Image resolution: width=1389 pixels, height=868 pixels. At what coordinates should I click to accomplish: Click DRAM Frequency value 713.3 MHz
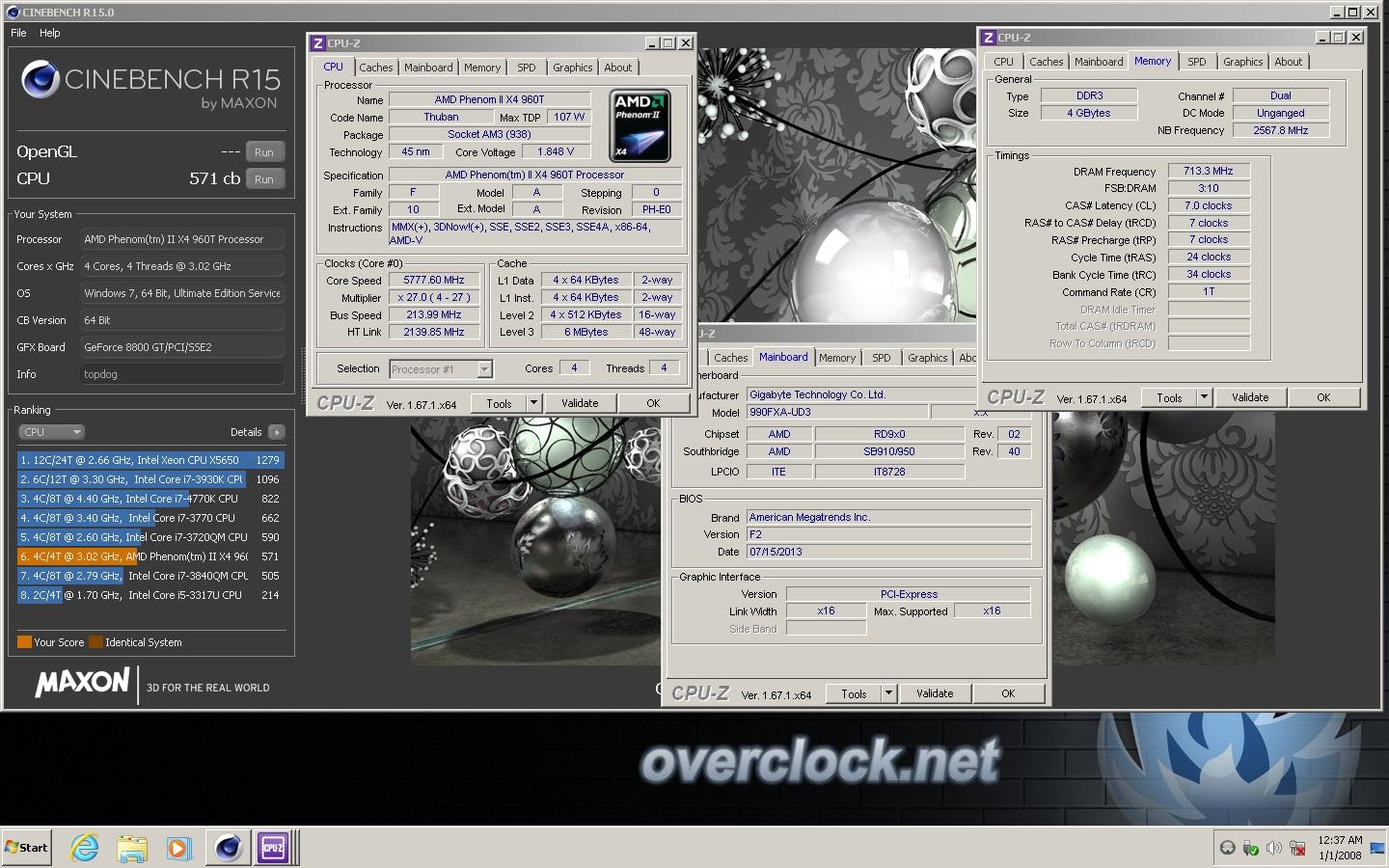coord(1209,171)
